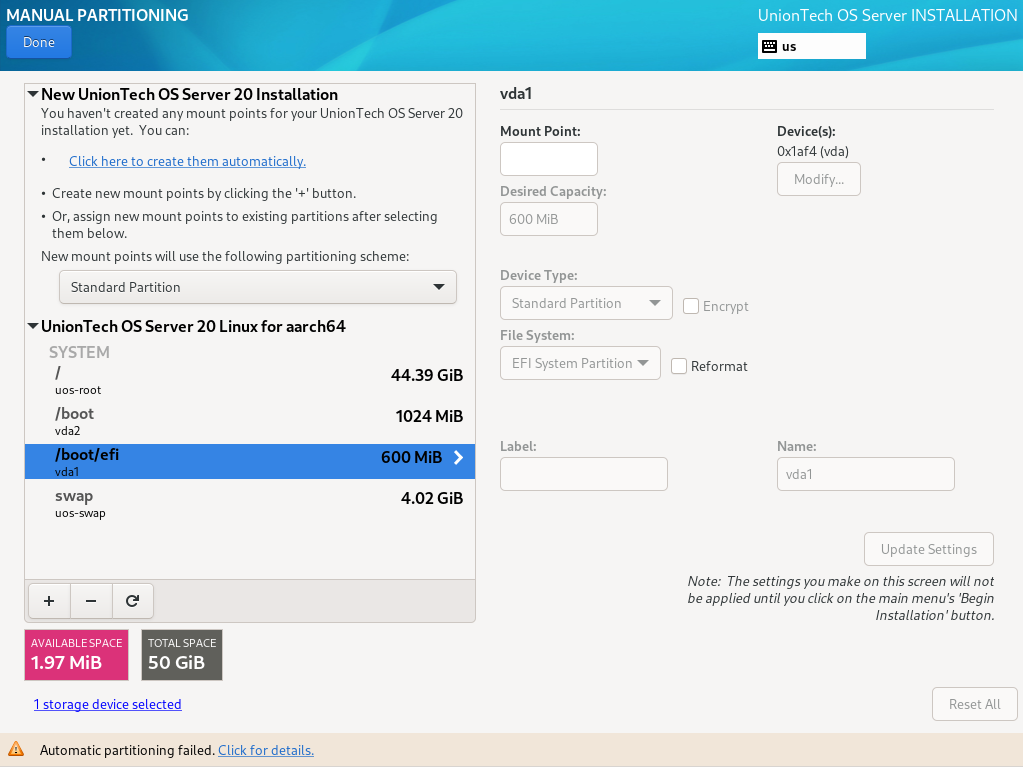Click the warning triangle icon in the notification bar
The width and height of the screenshot is (1023, 767).
point(16,749)
